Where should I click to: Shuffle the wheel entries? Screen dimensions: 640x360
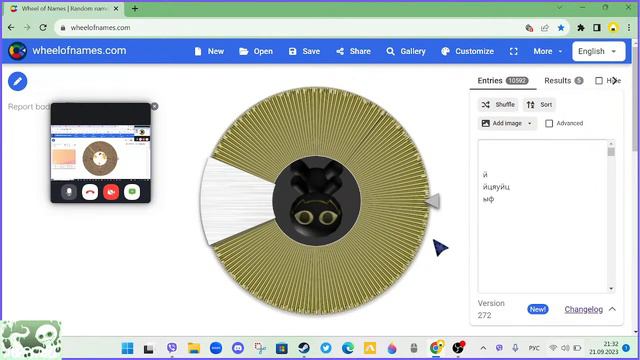coord(498,105)
